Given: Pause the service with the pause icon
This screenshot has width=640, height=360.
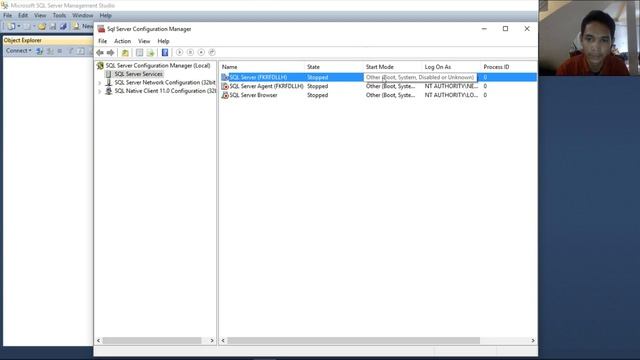Looking at the screenshot, I should pos(190,52).
